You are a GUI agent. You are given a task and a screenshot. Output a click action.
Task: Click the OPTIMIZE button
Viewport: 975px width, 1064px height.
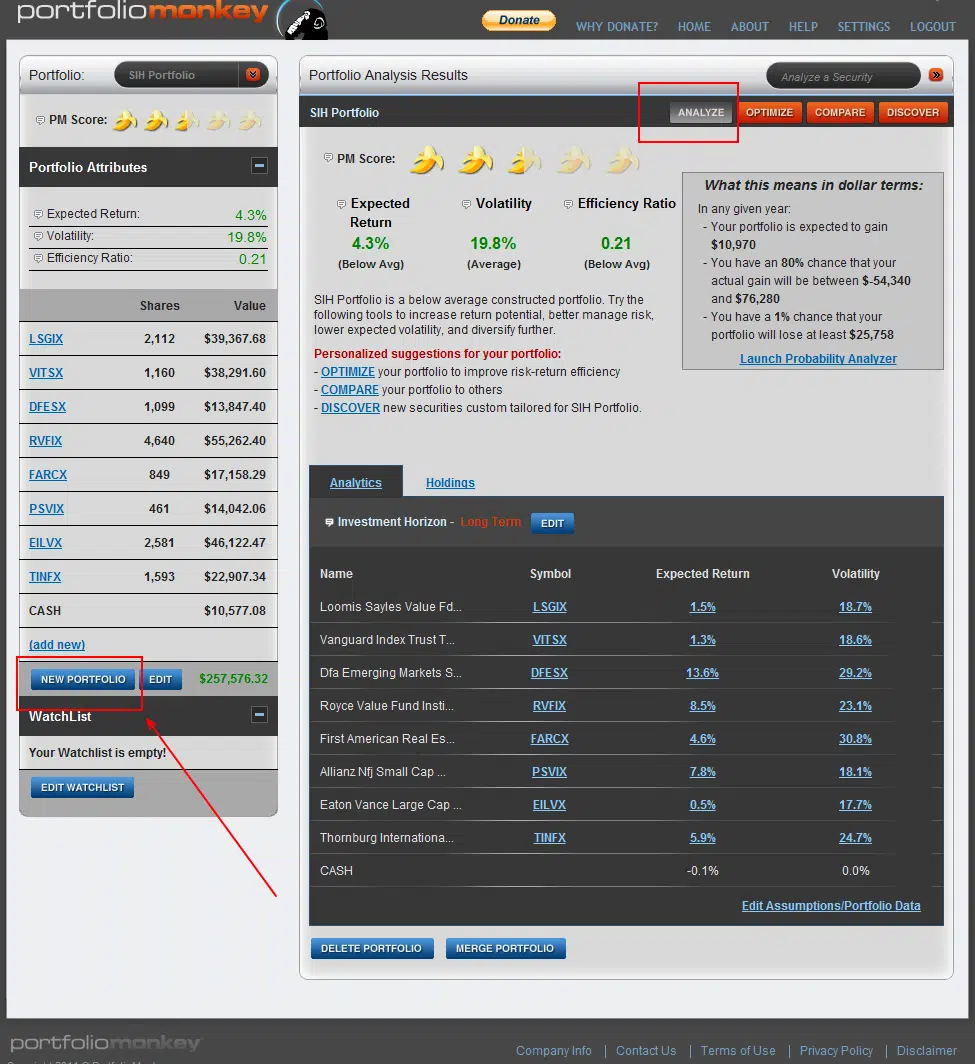(x=770, y=112)
